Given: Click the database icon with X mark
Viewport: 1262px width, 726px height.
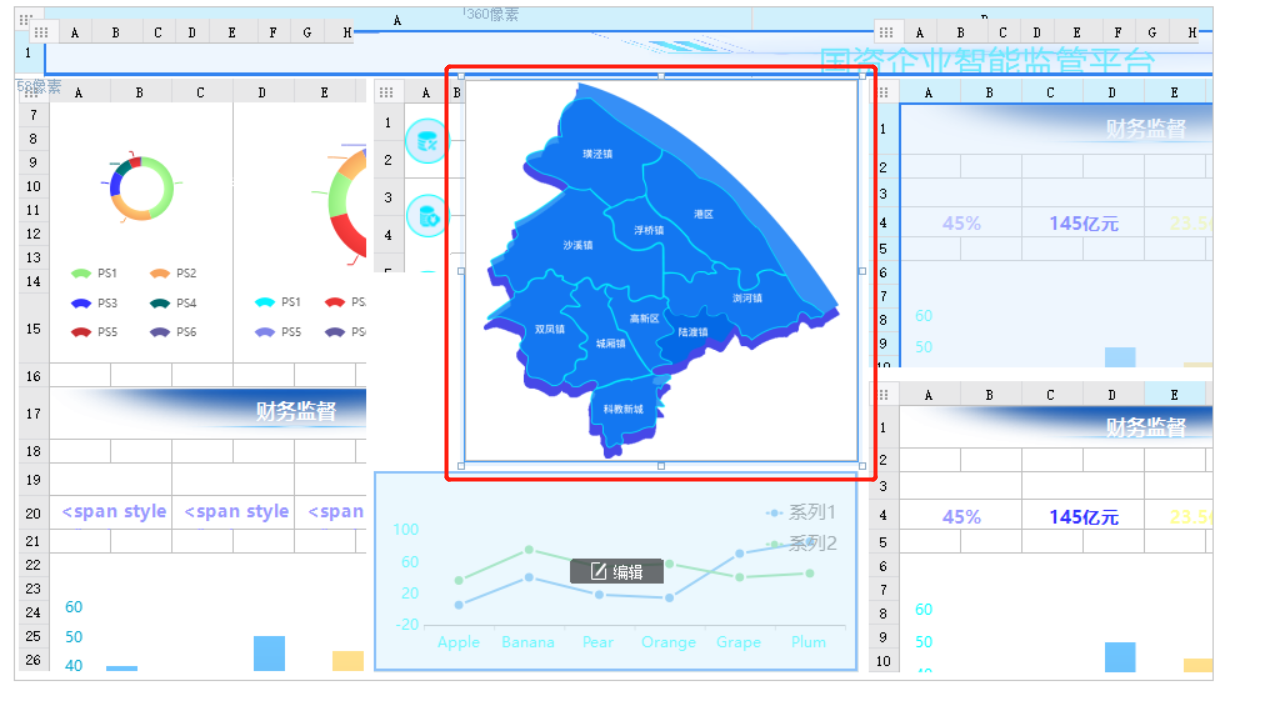Looking at the screenshot, I should 427,141.
